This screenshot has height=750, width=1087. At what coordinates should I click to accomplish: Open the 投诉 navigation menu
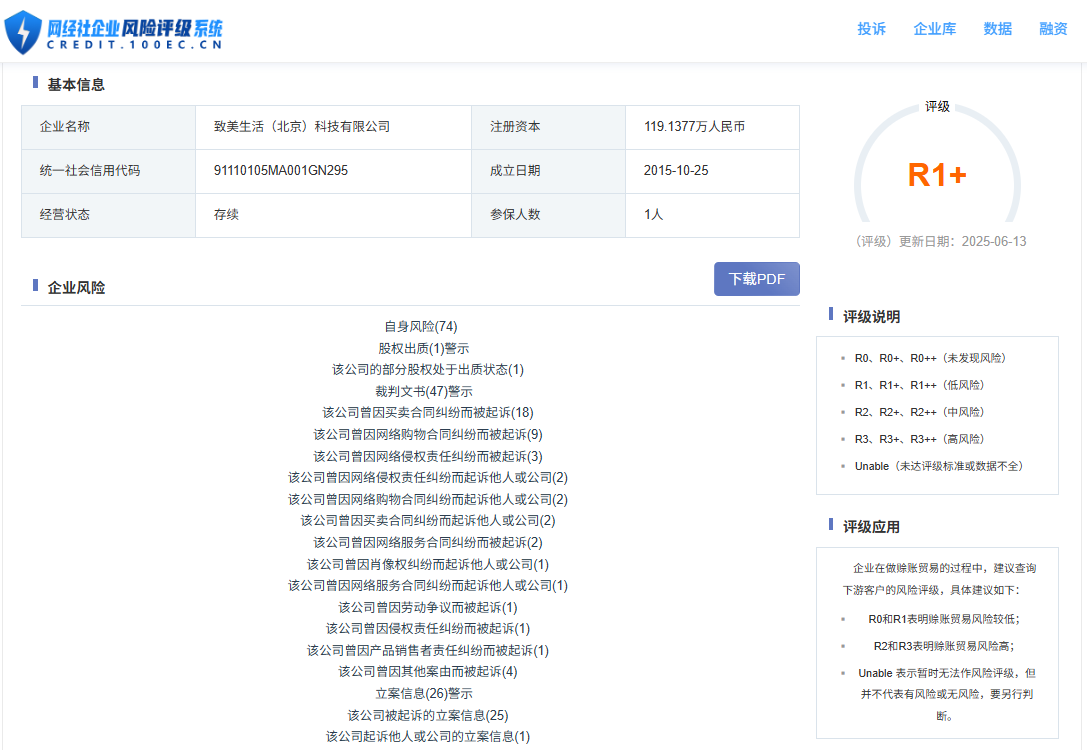(x=871, y=29)
